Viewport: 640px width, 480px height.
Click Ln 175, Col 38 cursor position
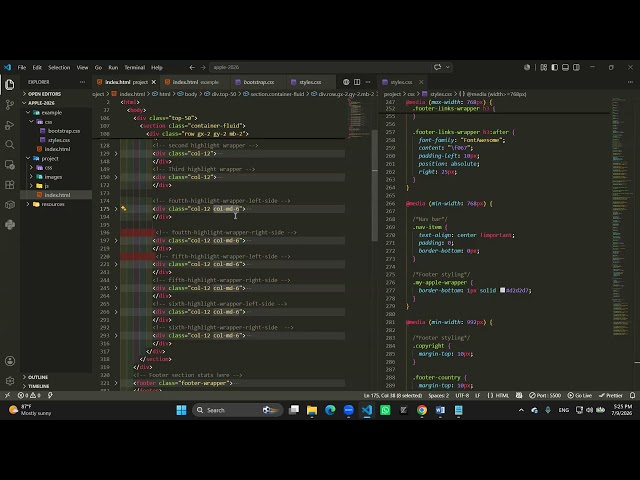(x=393, y=395)
